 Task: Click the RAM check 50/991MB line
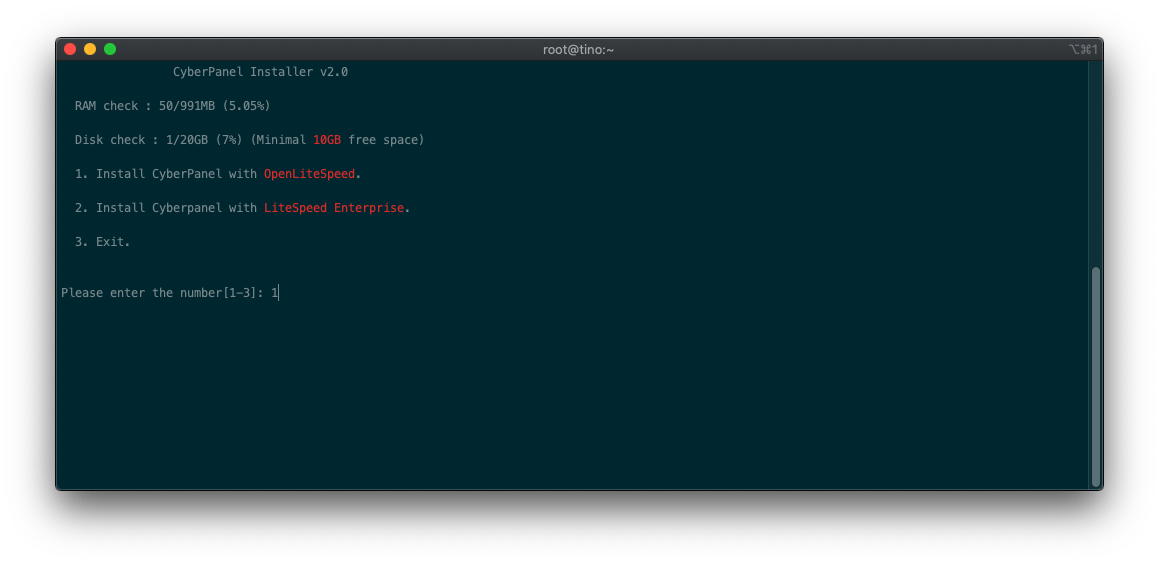[x=172, y=106]
